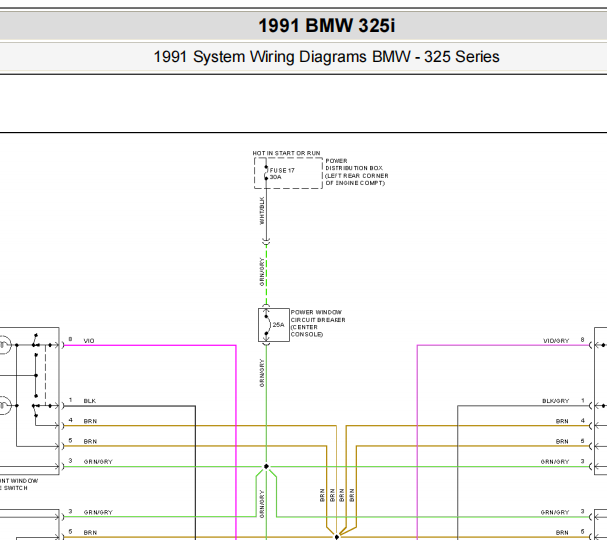Viewport: 607px width, 540px height.
Task: Click the "BRN" label at right pin 4
Action: coord(562,421)
